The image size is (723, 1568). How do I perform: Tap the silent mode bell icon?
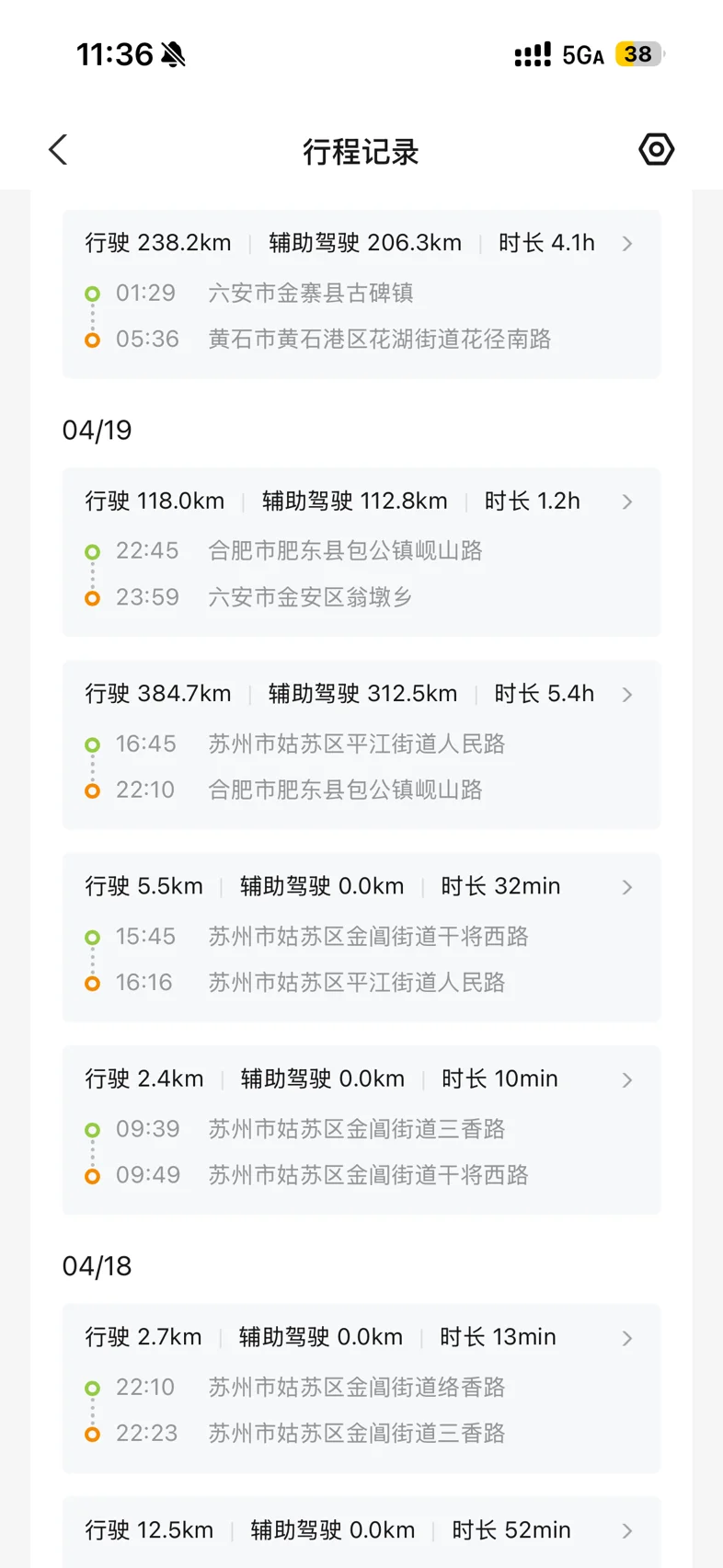click(x=173, y=55)
